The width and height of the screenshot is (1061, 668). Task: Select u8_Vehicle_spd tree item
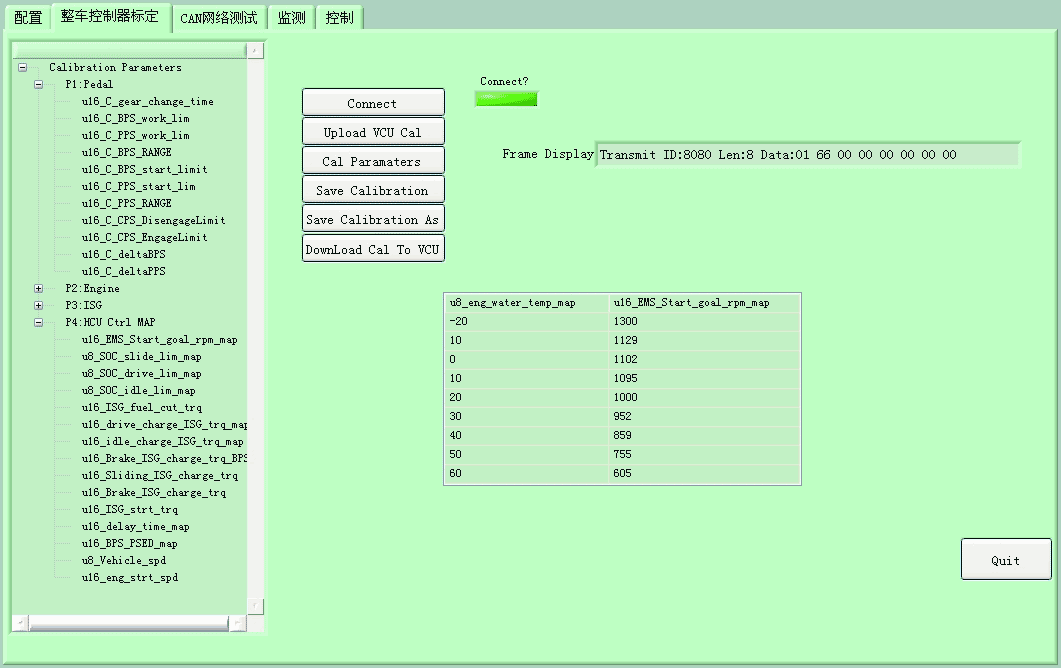[x=124, y=561]
